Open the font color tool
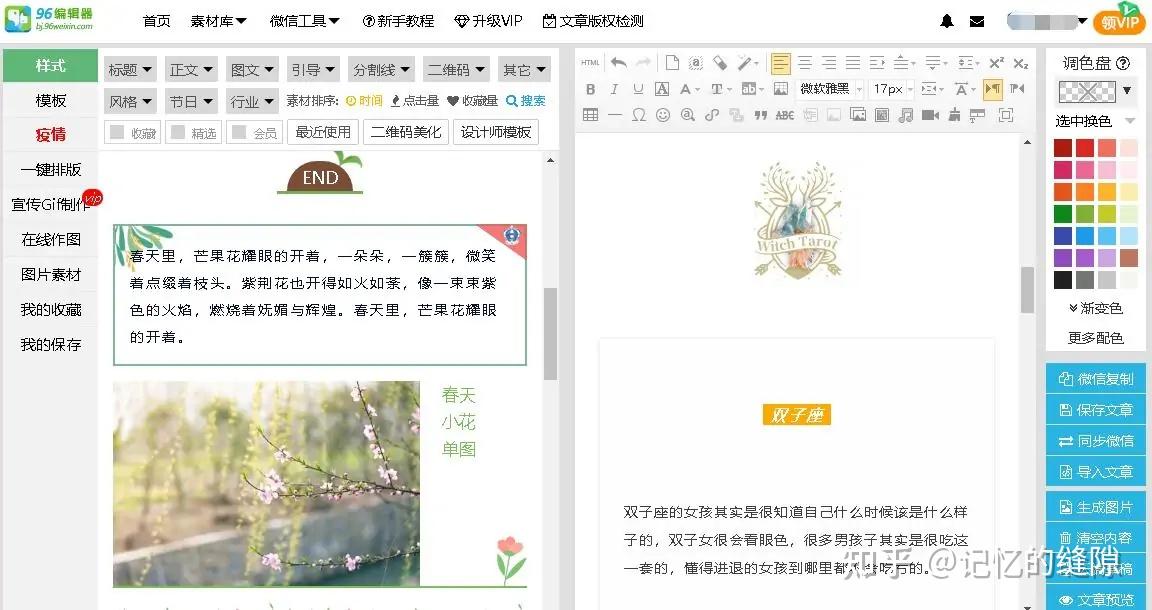 pyautogui.click(x=689, y=89)
